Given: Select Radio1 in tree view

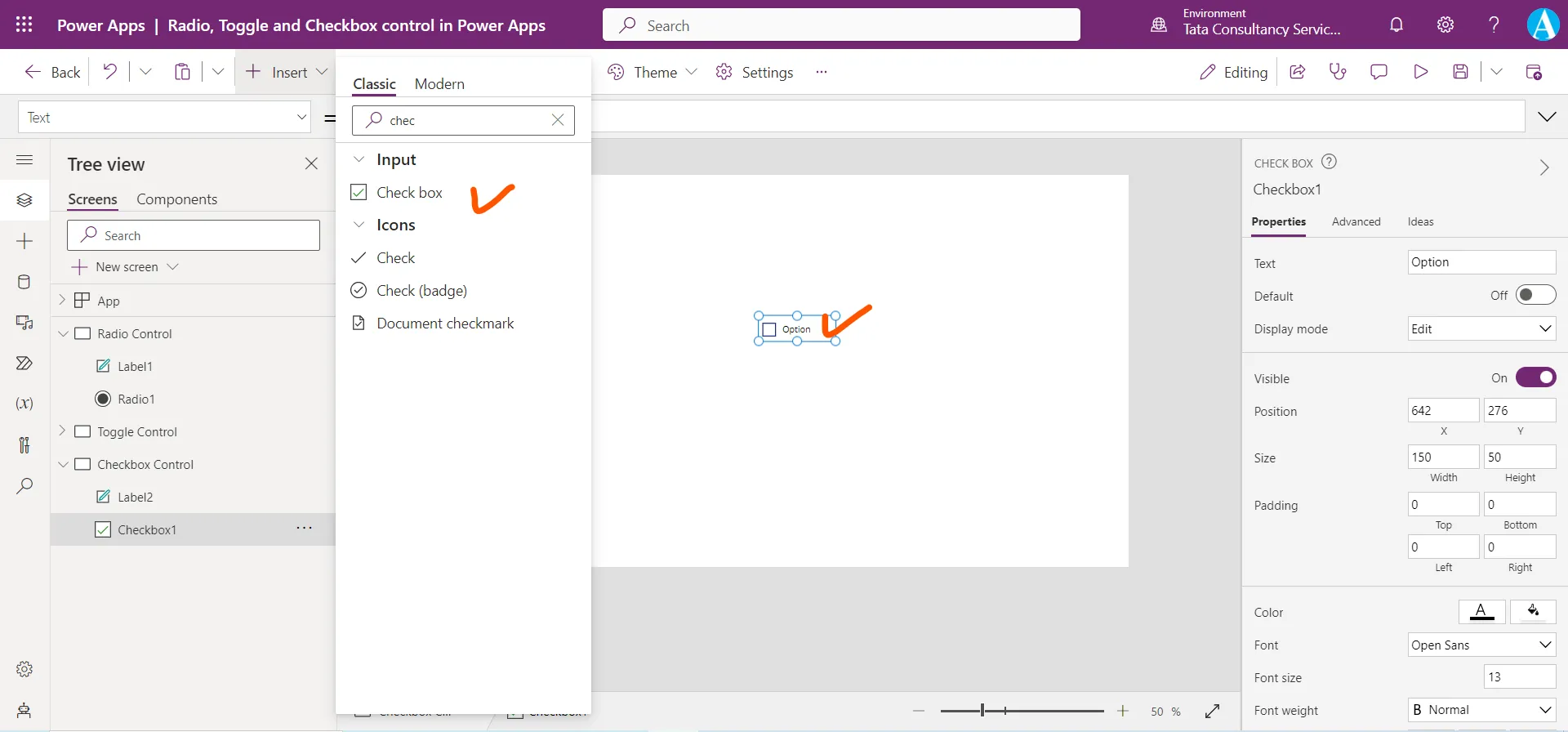Looking at the screenshot, I should coord(136,399).
